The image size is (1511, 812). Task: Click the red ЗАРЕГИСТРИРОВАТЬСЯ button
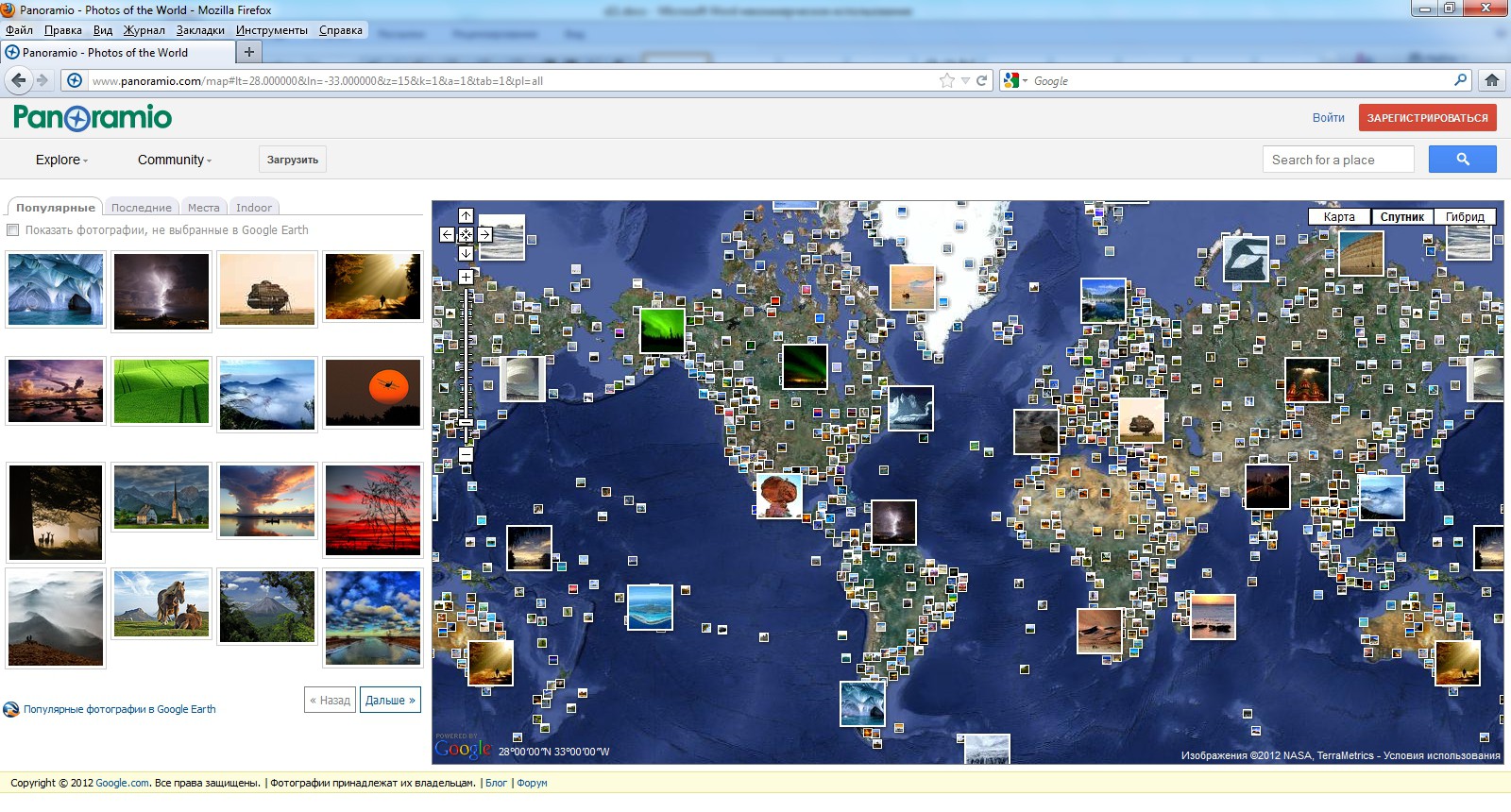pos(1427,118)
